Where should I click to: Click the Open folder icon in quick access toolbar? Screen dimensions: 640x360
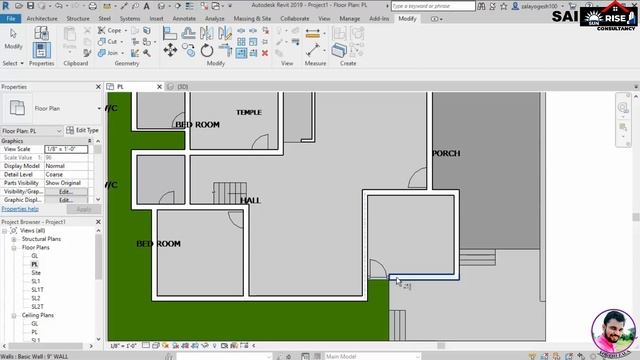pyautogui.click(x=19, y=6)
